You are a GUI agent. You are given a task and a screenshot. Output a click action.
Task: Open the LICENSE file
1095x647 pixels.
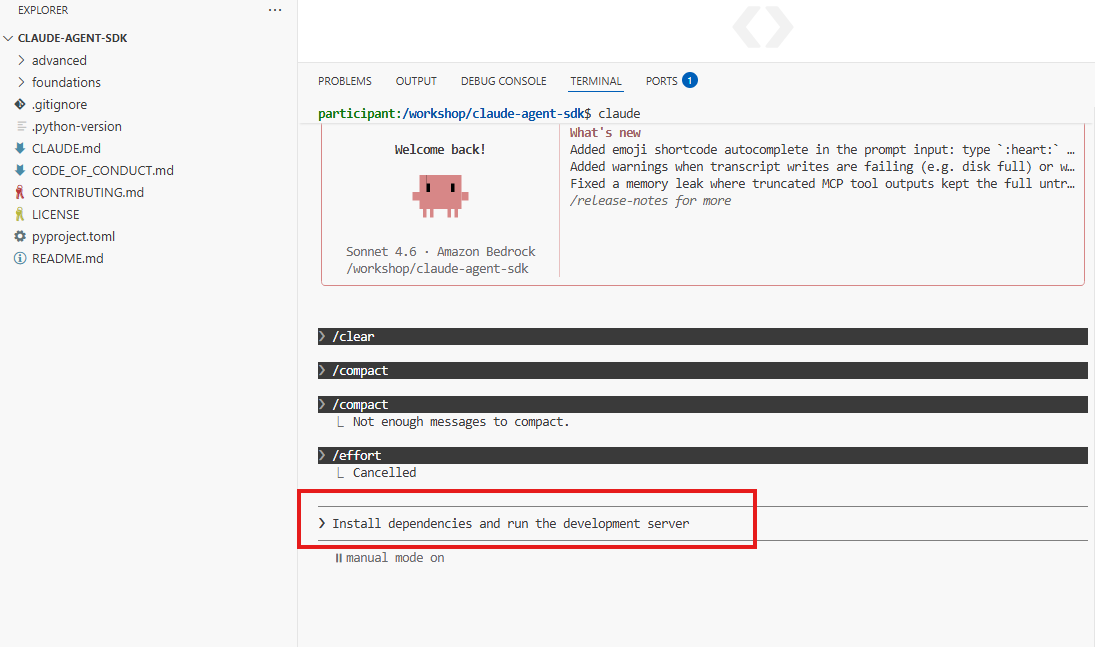coord(56,215)
